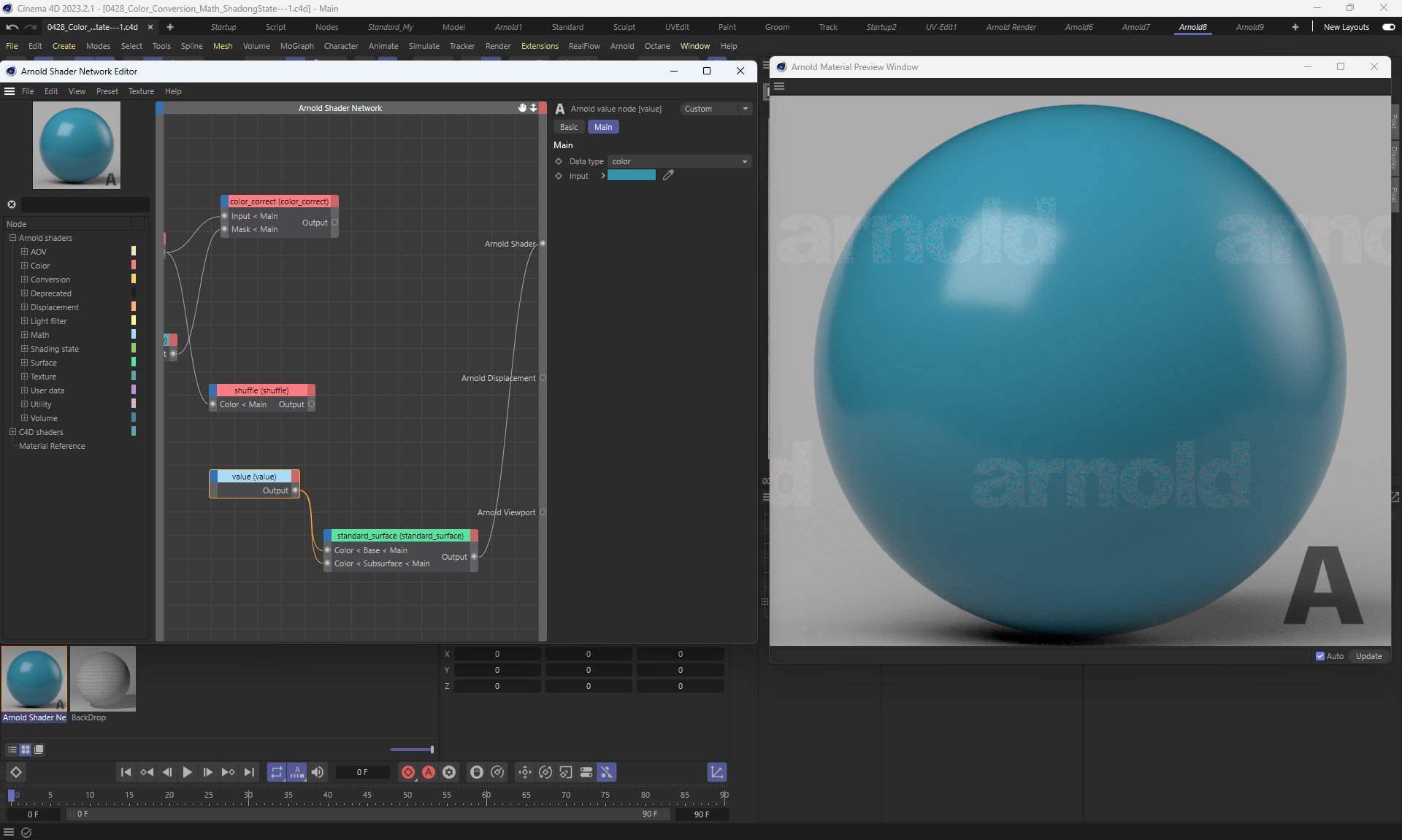Select the BackDrop material thumbnail
This screenshot has width=1402, height=840.
pos(103,678)
